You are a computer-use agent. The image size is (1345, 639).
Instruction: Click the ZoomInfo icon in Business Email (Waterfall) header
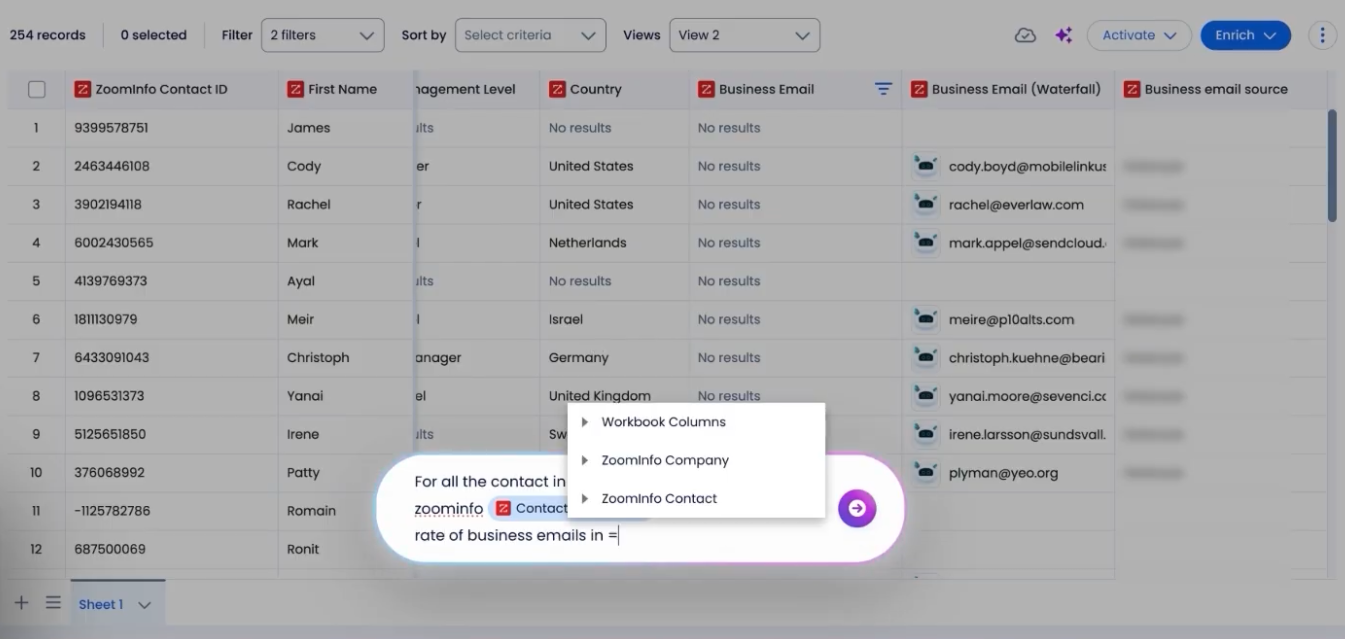coord(919,89)
